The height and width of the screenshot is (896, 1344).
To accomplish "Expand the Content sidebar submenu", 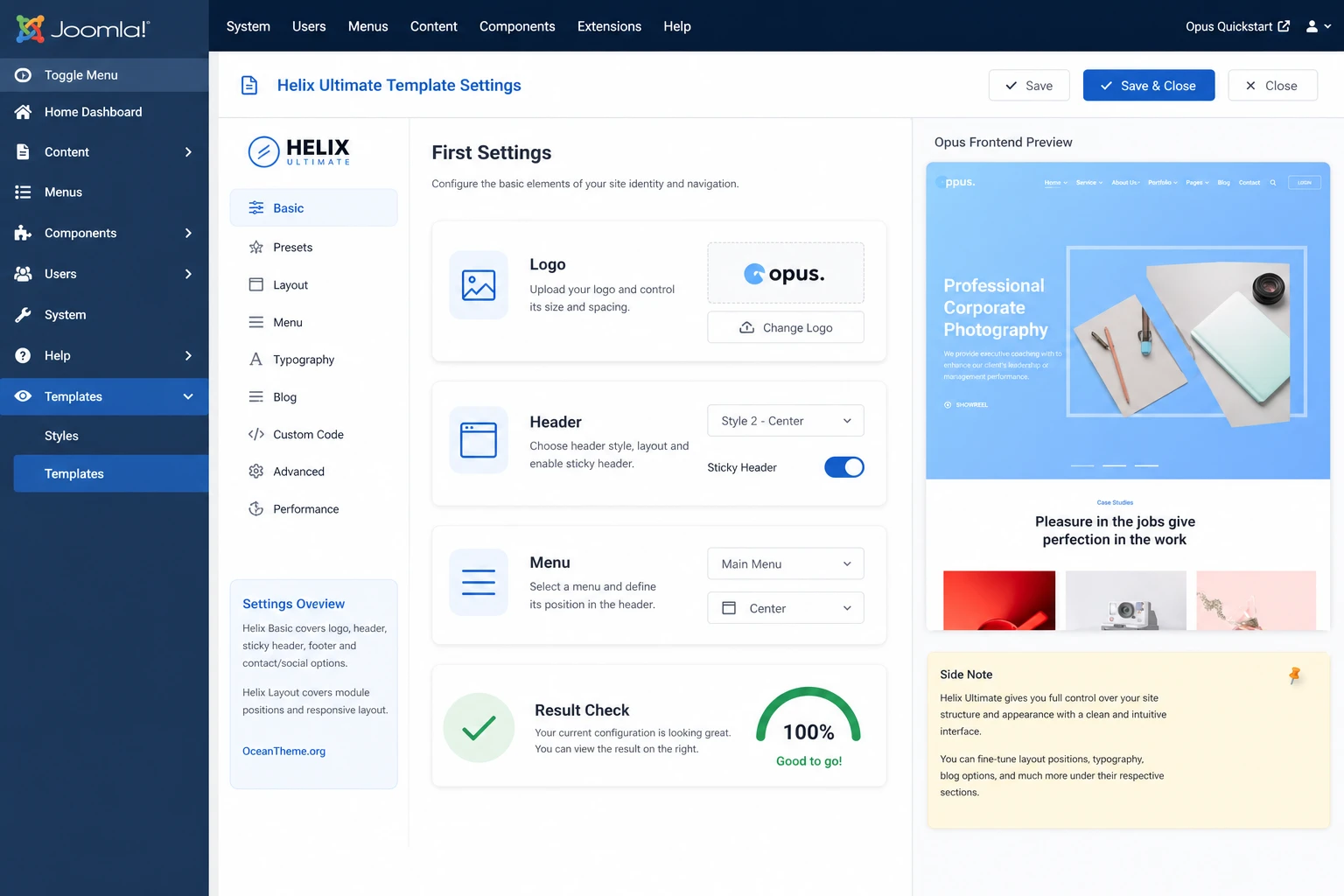I will click(188, 152).
